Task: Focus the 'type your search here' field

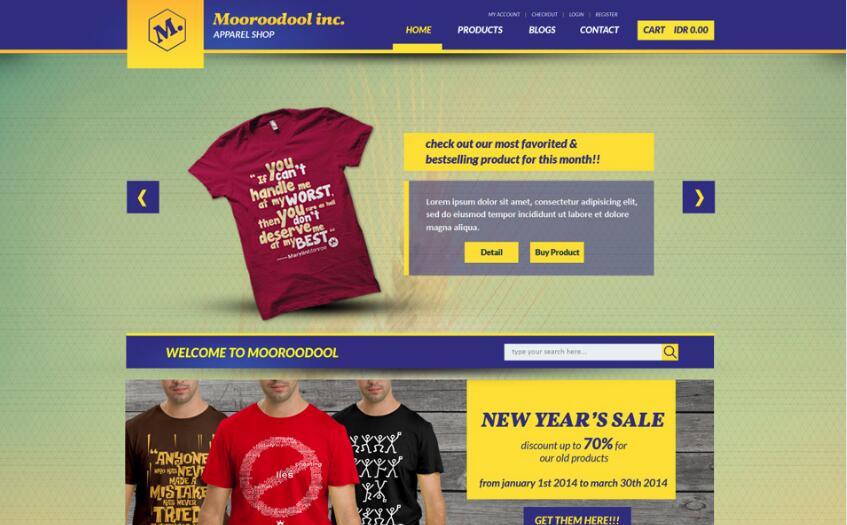Action: (x=583, y=352)
